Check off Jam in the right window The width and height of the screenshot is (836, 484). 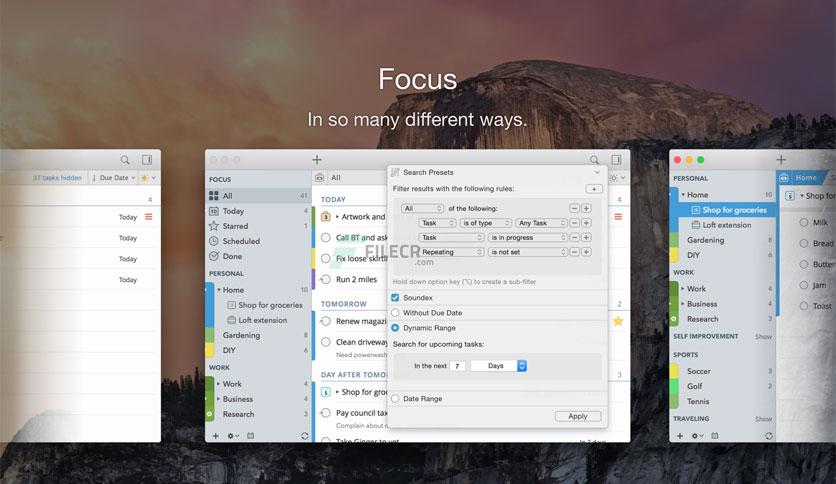pos(804,285)
